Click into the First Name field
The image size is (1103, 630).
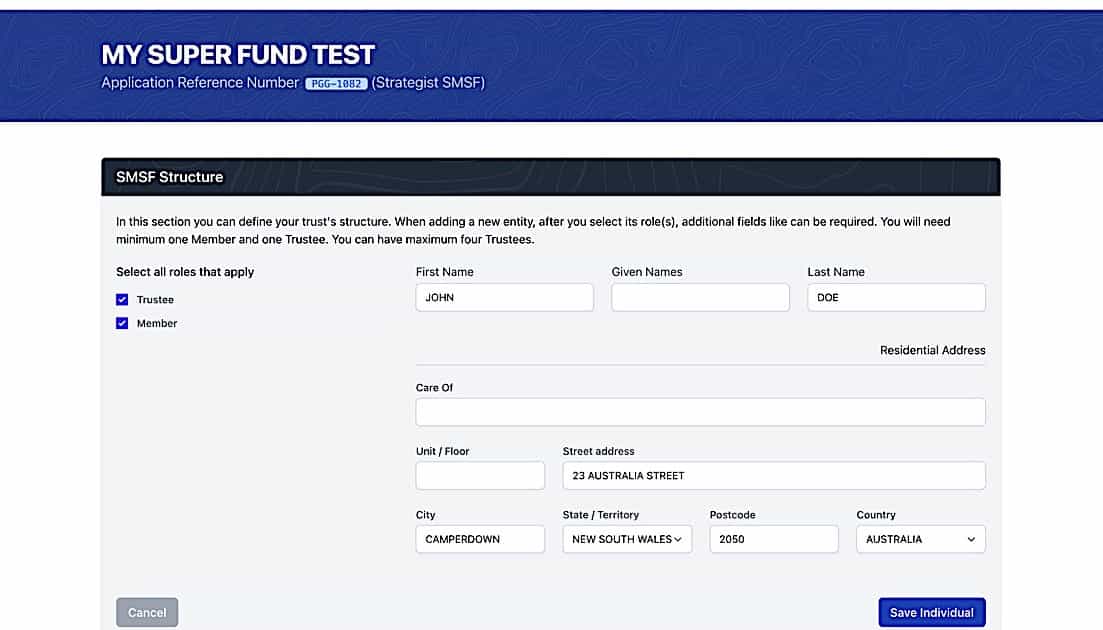[504, 297]
